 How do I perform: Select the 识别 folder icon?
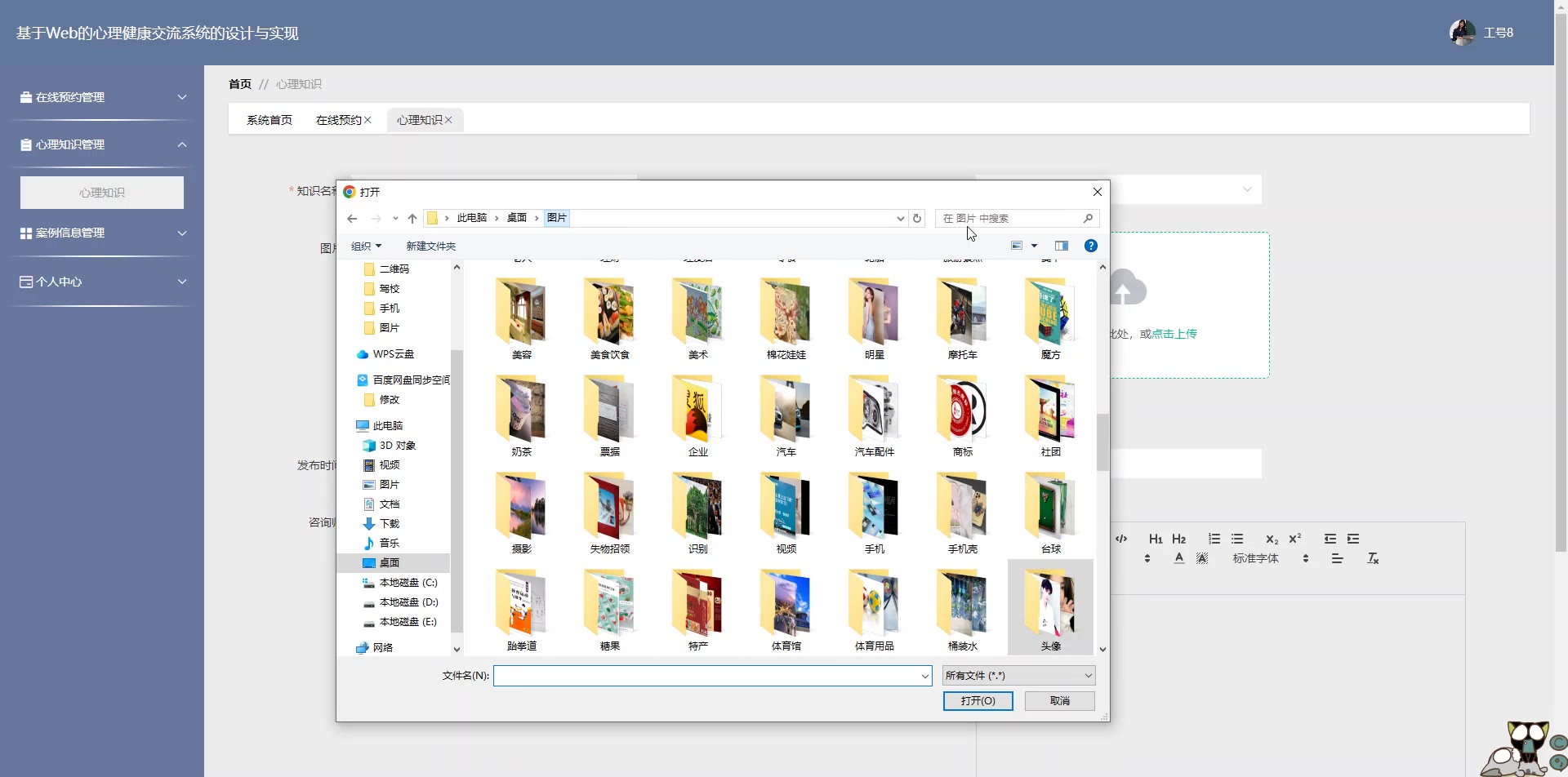[697, 506]
